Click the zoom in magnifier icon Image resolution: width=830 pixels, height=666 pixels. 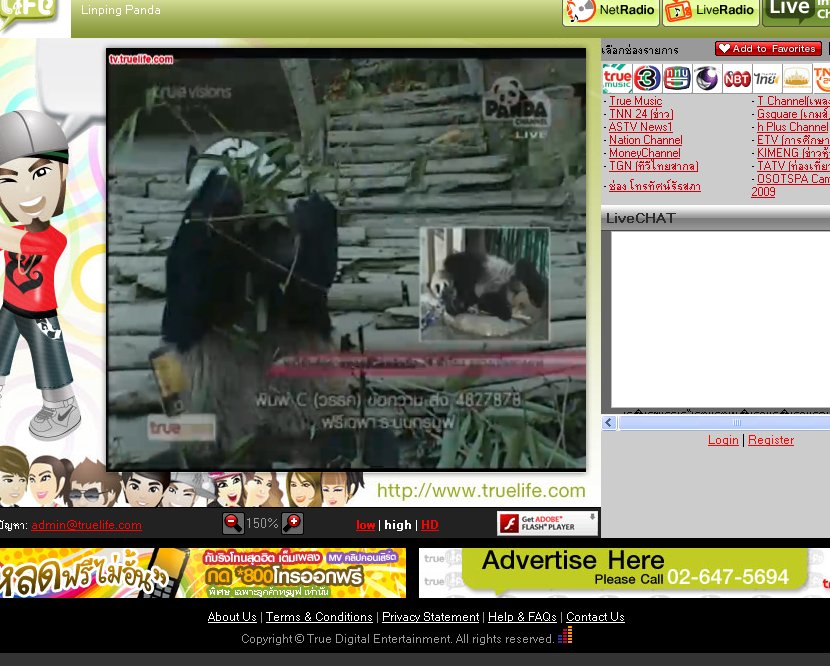pos(292,523)
